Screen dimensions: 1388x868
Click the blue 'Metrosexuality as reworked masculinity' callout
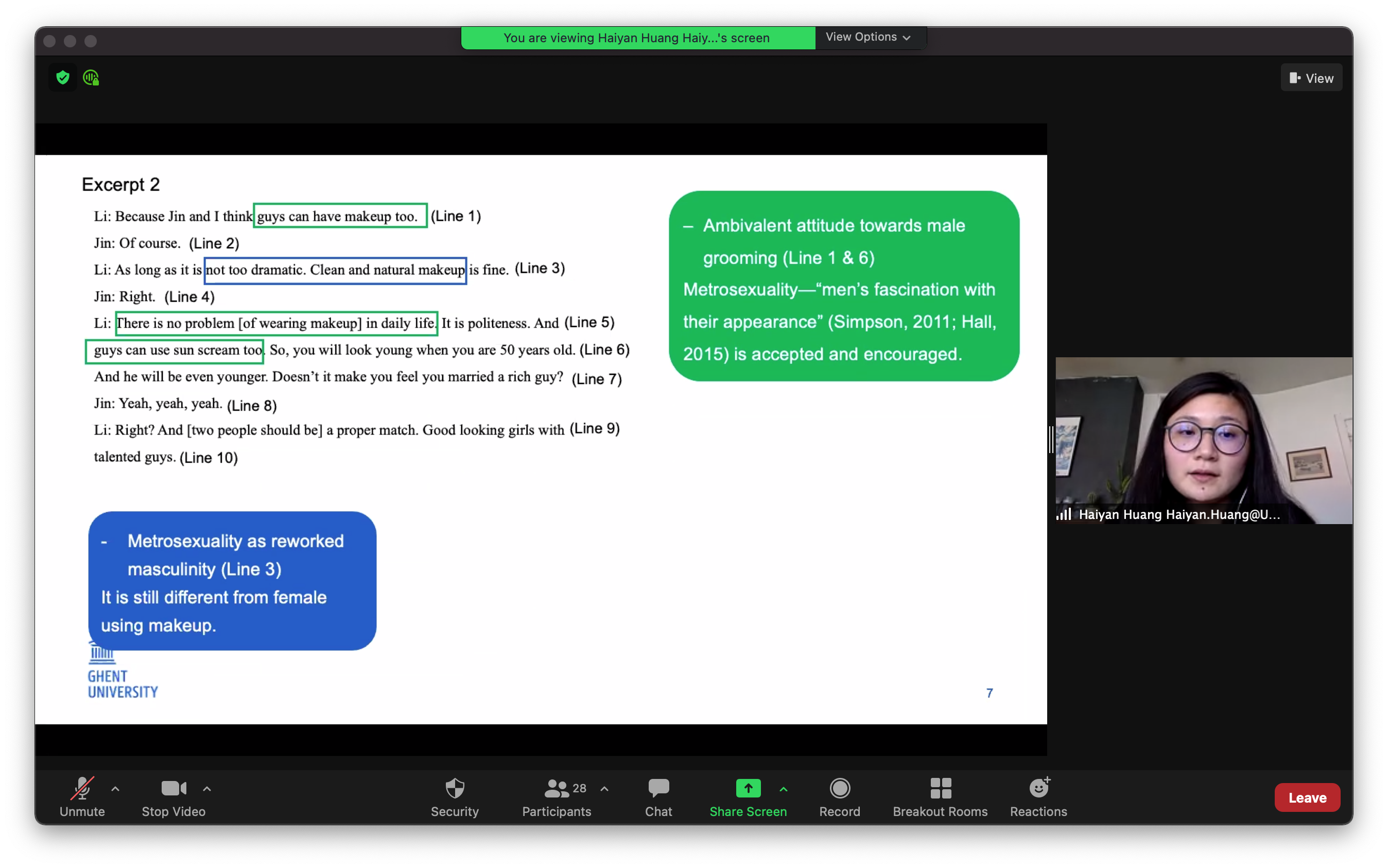pos(232,581)
